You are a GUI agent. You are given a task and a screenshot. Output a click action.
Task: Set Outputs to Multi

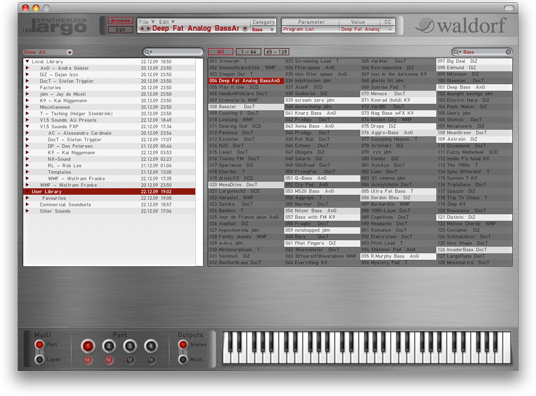[183, 360]
